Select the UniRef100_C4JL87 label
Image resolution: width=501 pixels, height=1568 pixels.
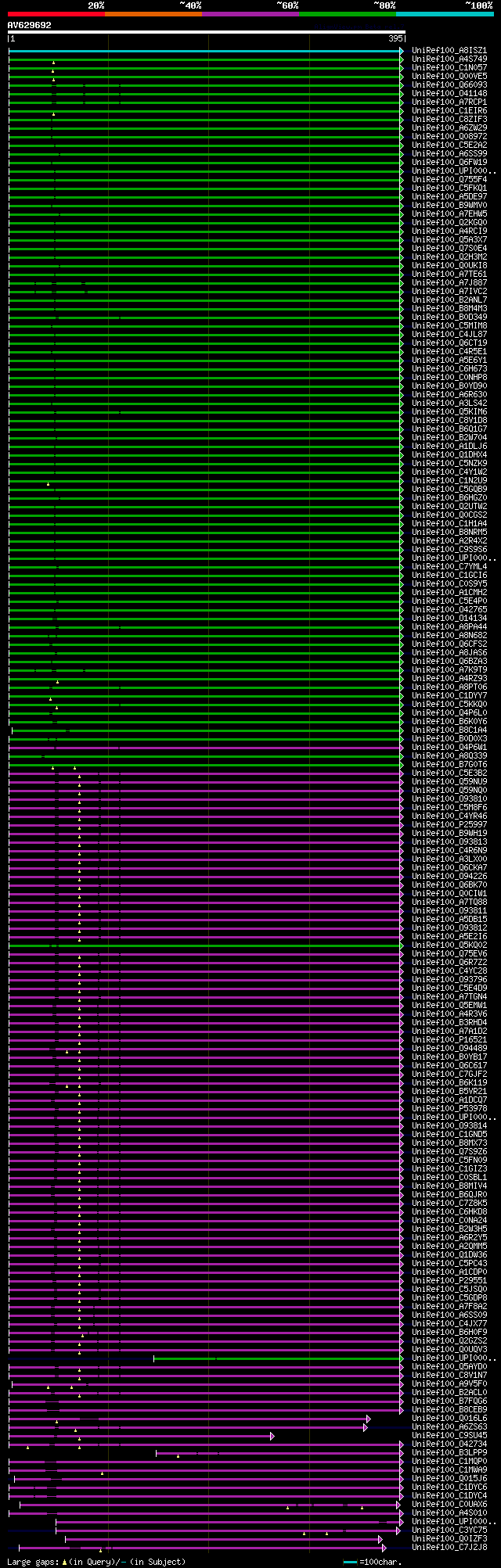pos(449,335)
